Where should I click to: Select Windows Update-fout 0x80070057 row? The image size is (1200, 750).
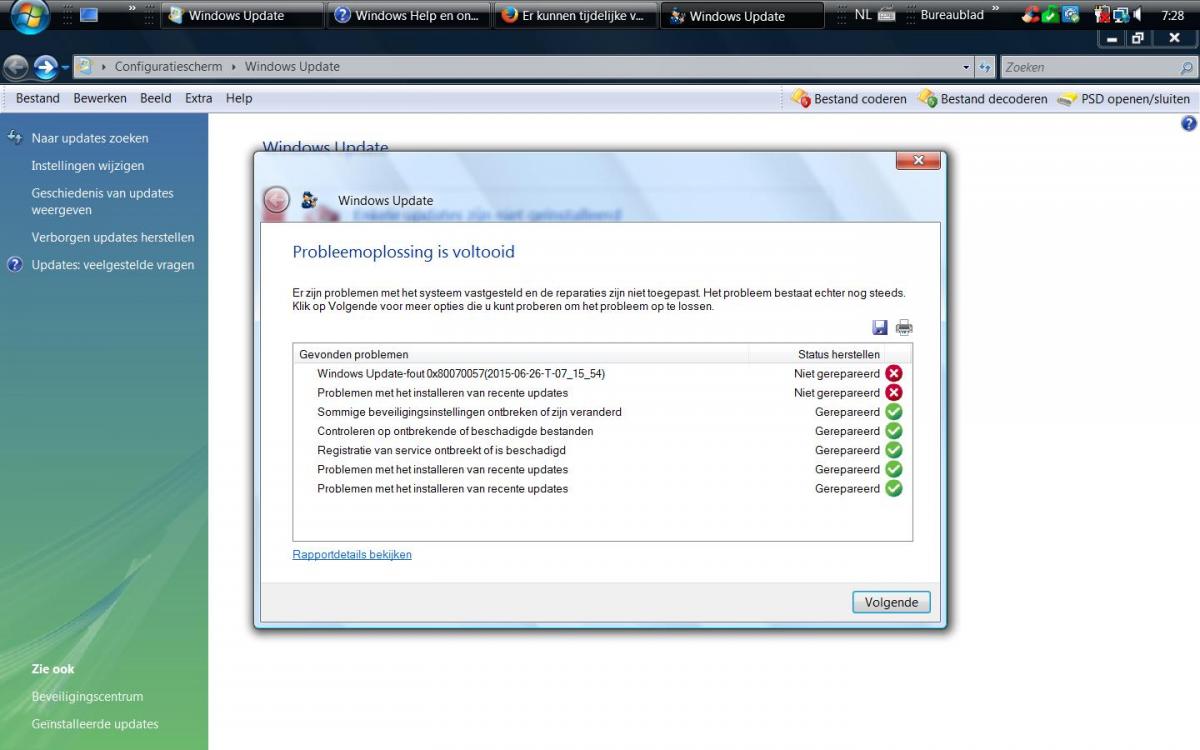coord(602,373)
